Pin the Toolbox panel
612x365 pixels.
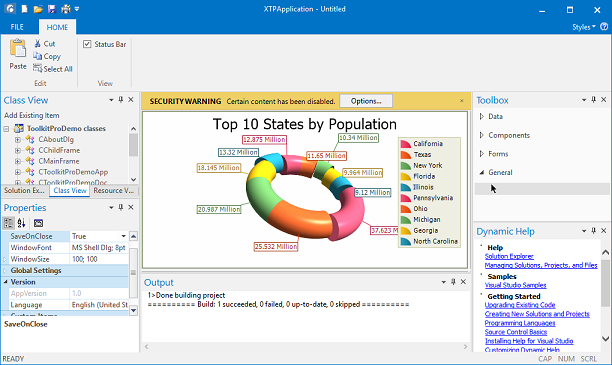(593, 100)
